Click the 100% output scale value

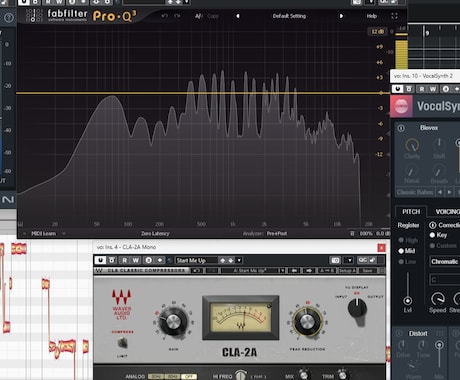click(366, 233)
